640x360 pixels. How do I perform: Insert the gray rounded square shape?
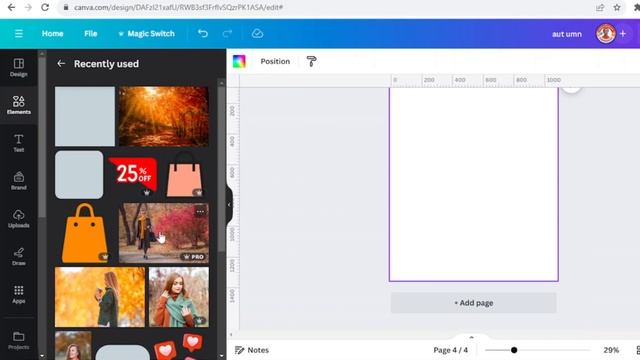79,175
